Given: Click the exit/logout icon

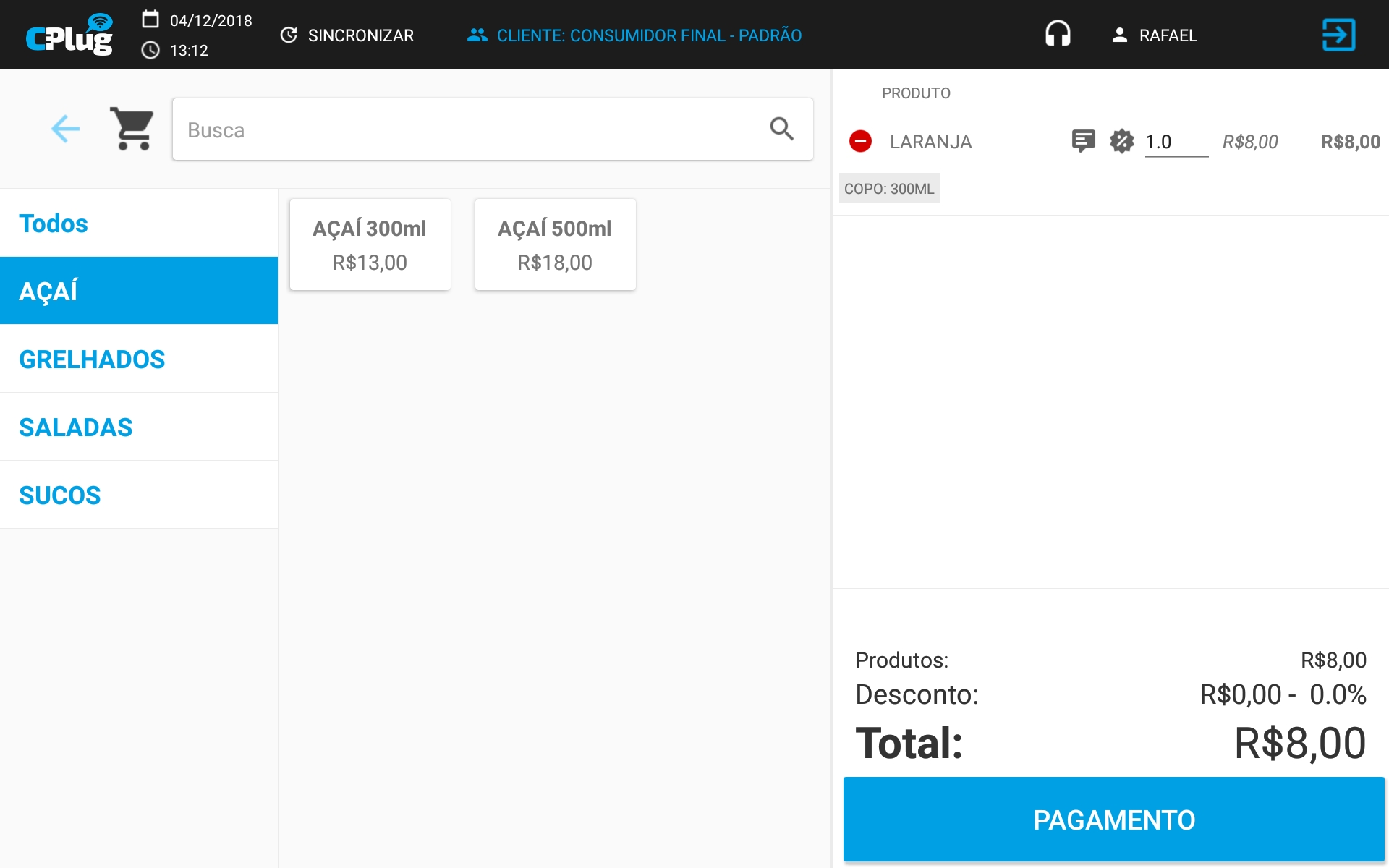Looking at the screenshot, I should click(x=1338, y=34).
